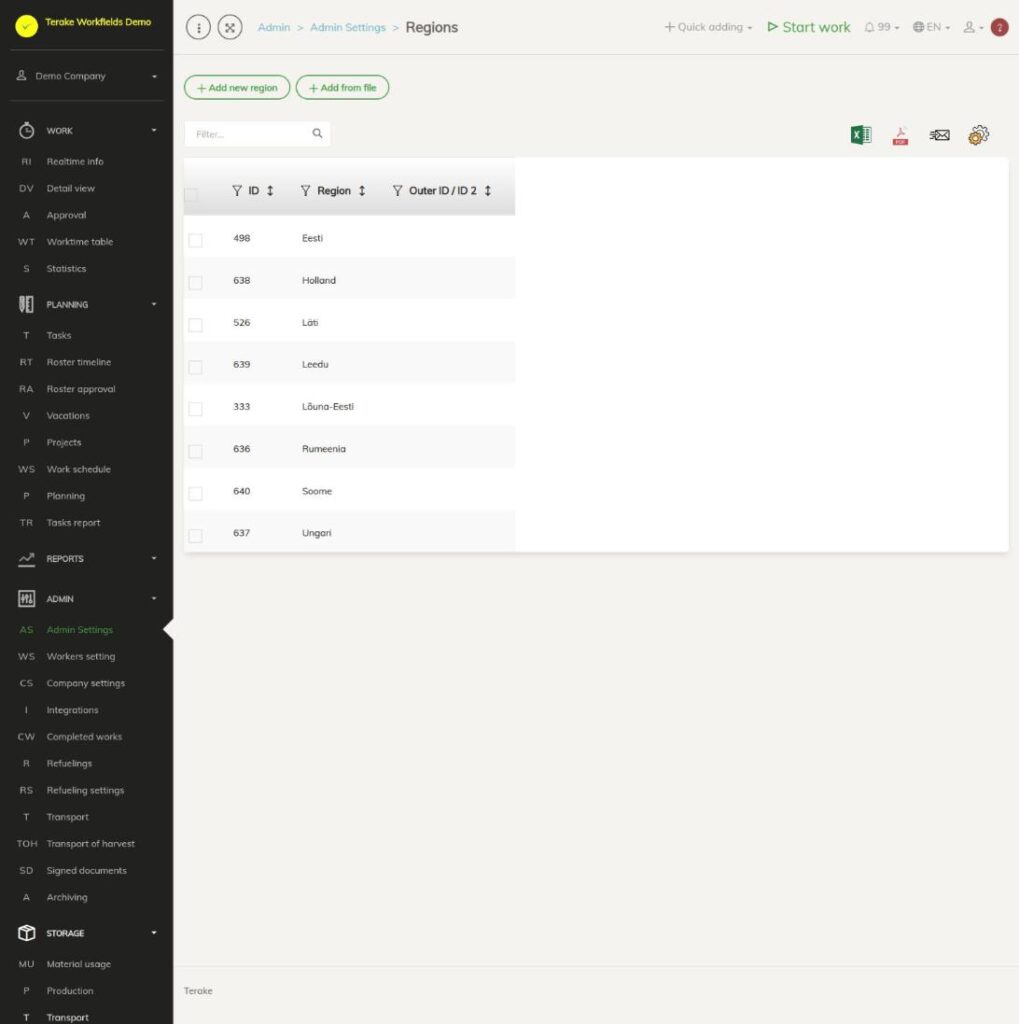Send the table by email icon
Image resolution: width=1019 pixels, height=1024 pixels.
[939, 135]
